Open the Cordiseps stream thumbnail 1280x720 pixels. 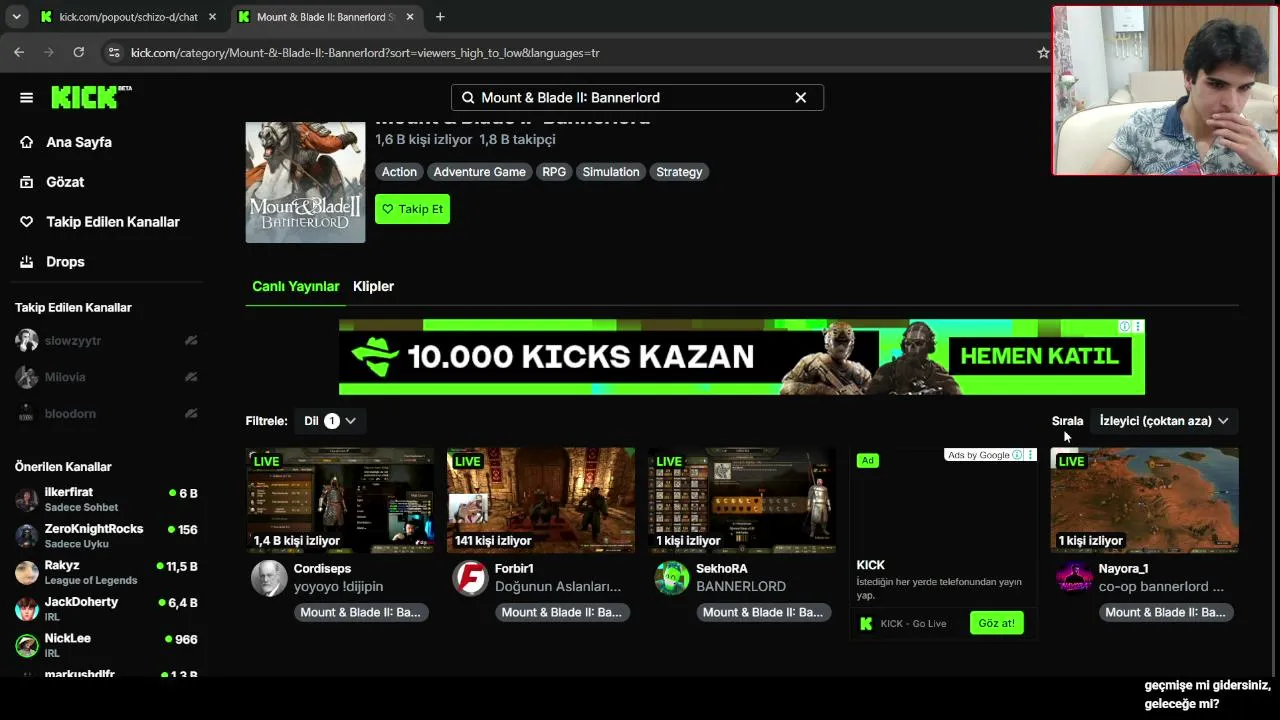(340, 500)
